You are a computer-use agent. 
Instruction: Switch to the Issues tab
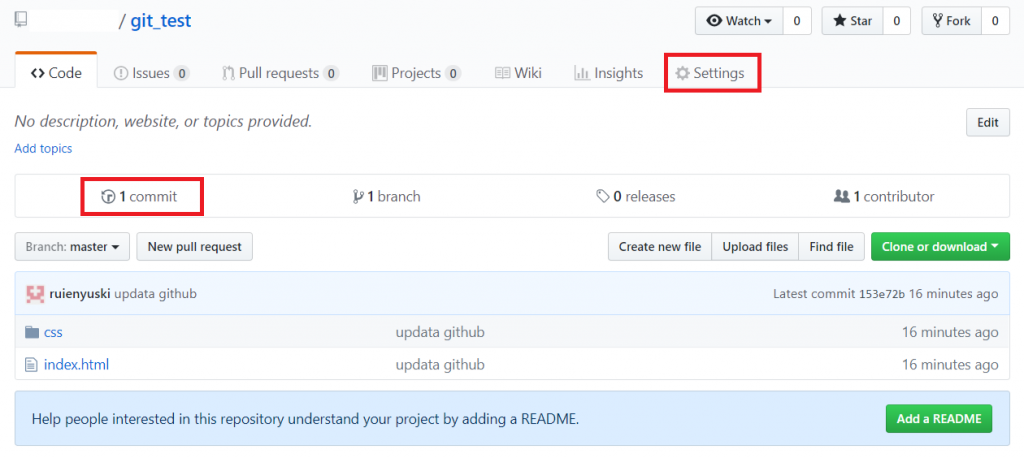152,73
